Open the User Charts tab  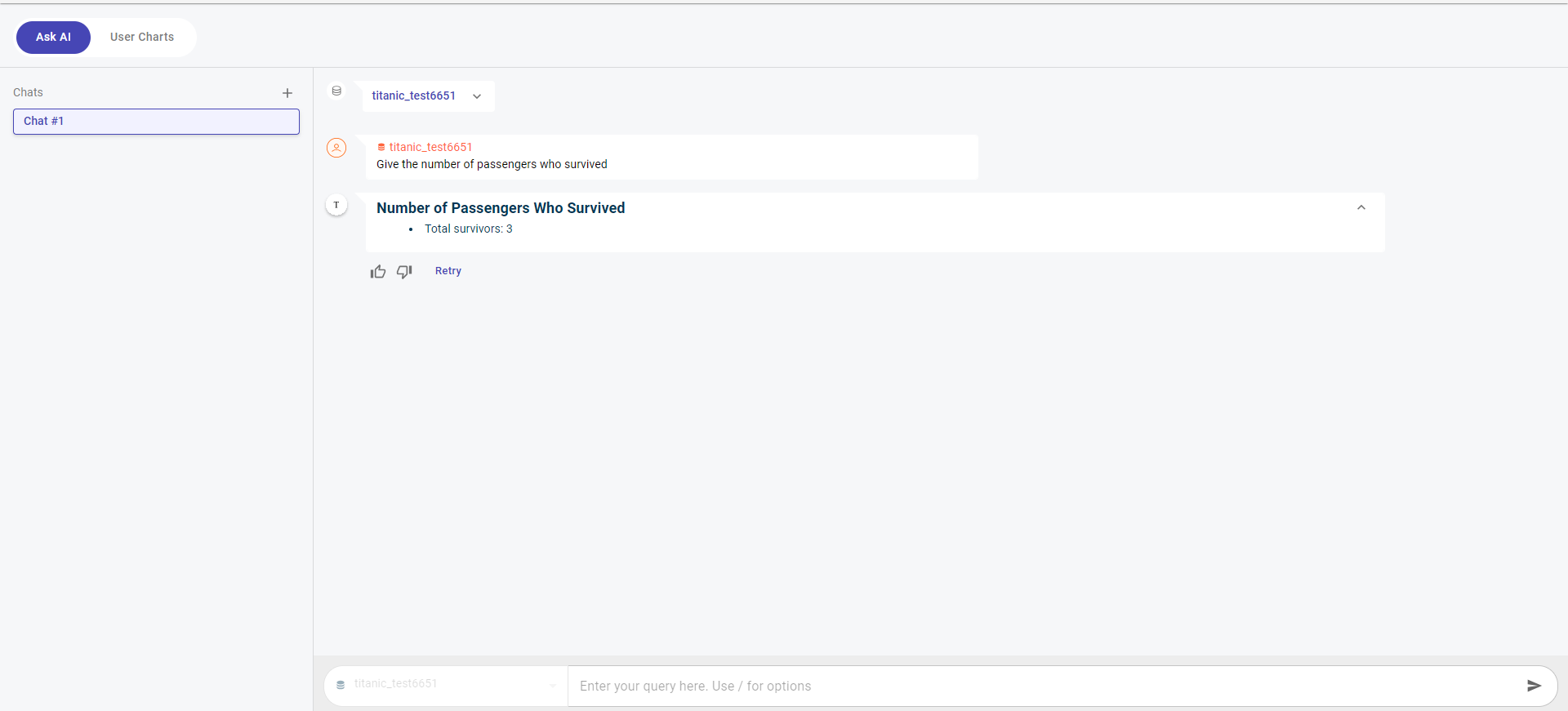(x=142, y=38)
